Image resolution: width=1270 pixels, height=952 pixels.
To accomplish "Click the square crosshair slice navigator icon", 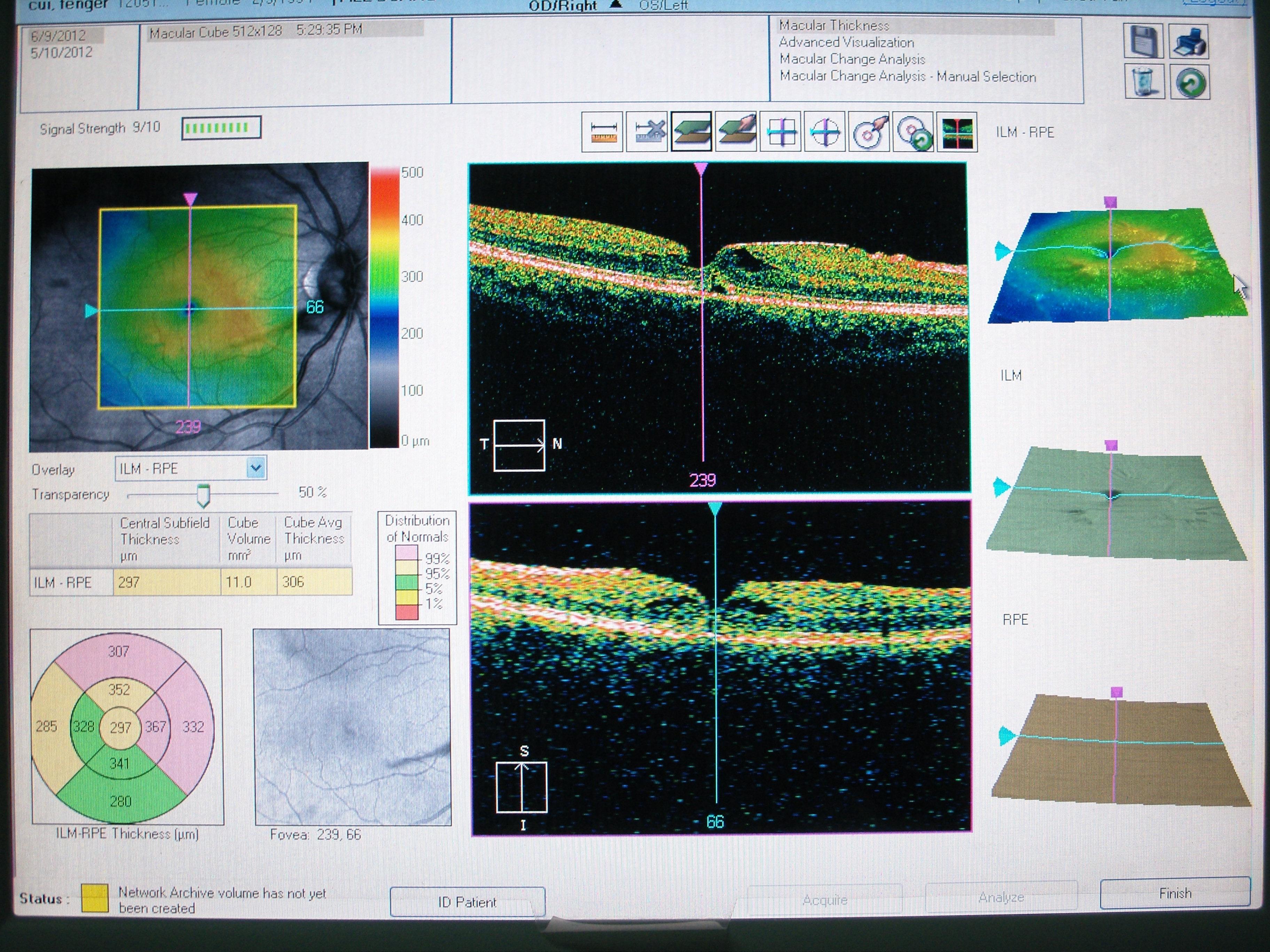I will 781,132.
